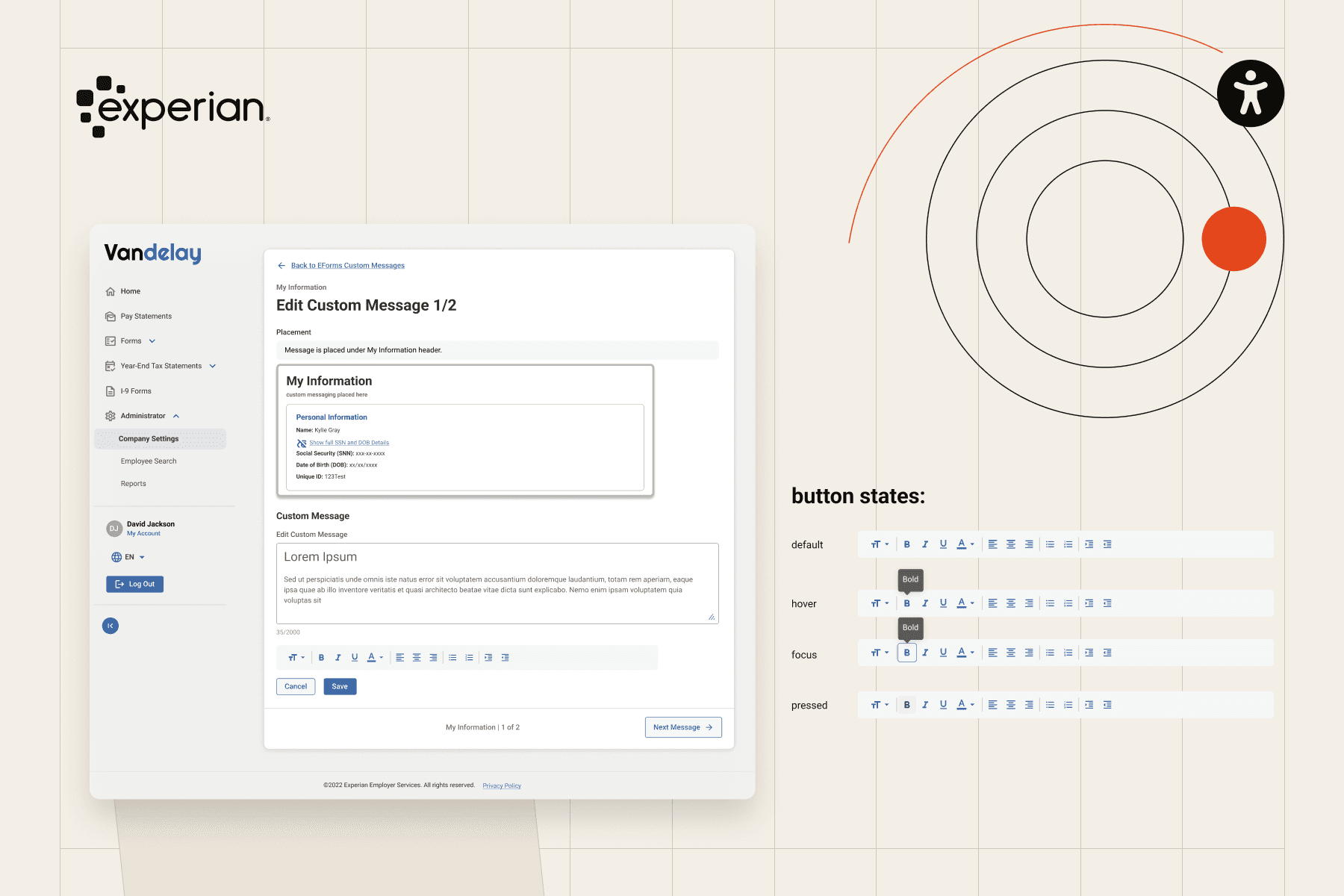Click Bold in the hover state toolbar
The image size is (1344, 896).
[x=907, y=603]
